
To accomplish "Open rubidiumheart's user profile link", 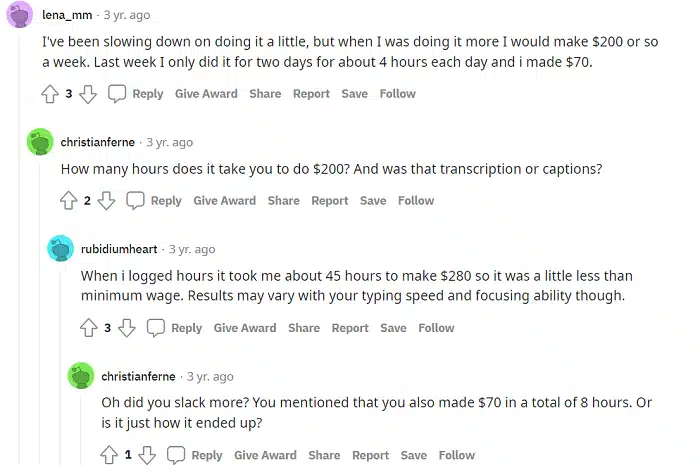I will click(119, 249).
